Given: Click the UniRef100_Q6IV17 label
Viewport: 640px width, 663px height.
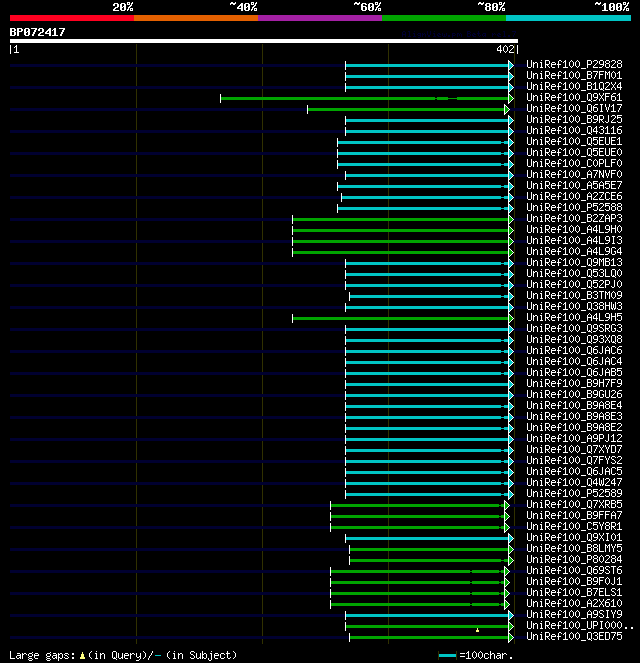Looking at the screenshot, I should [x=574, y=108].
